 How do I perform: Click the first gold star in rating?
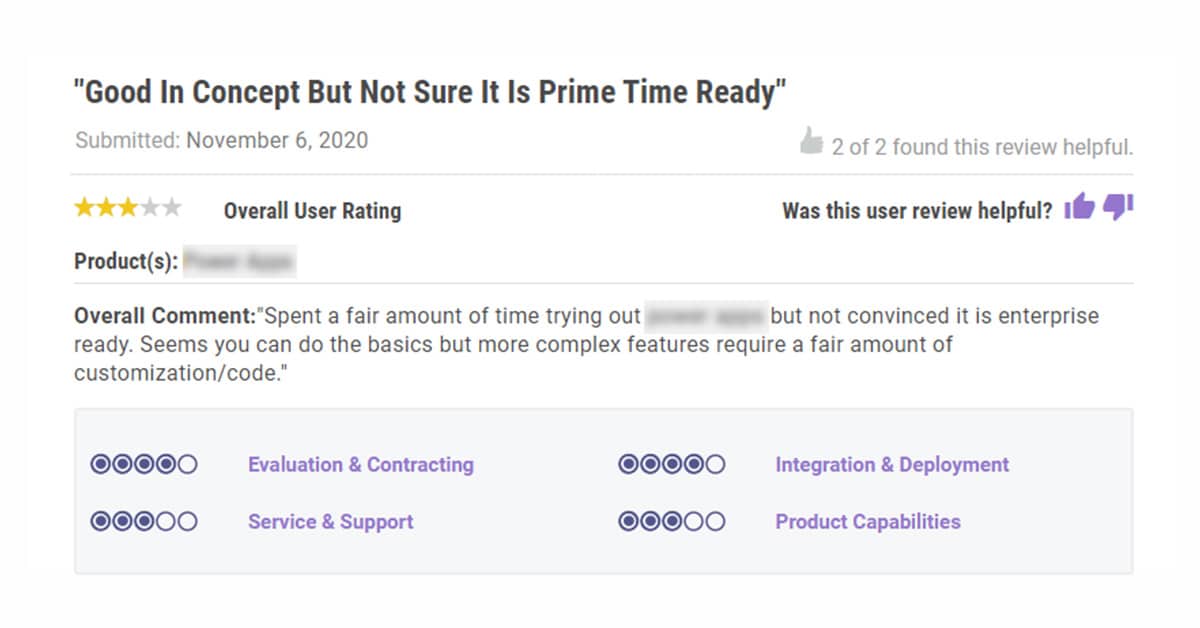click(84, 208)
